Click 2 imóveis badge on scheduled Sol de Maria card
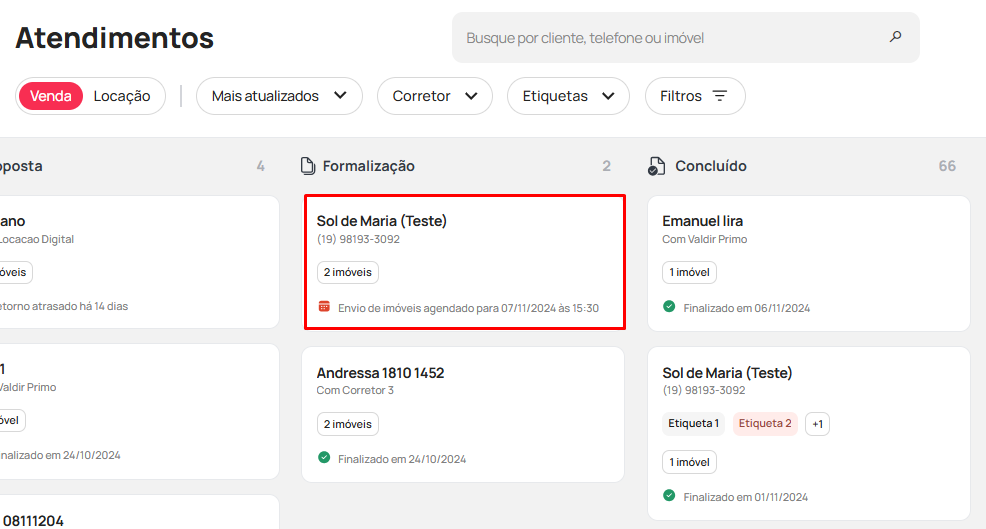This screenshot has height=529, width=986. (x=348, y=272)
